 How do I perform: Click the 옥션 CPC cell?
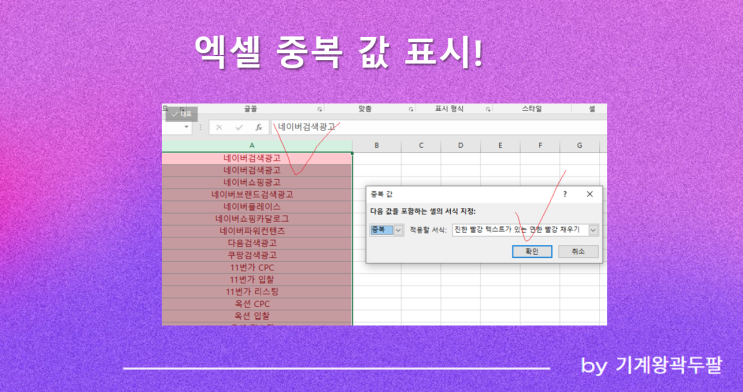[x=257, y=304]
